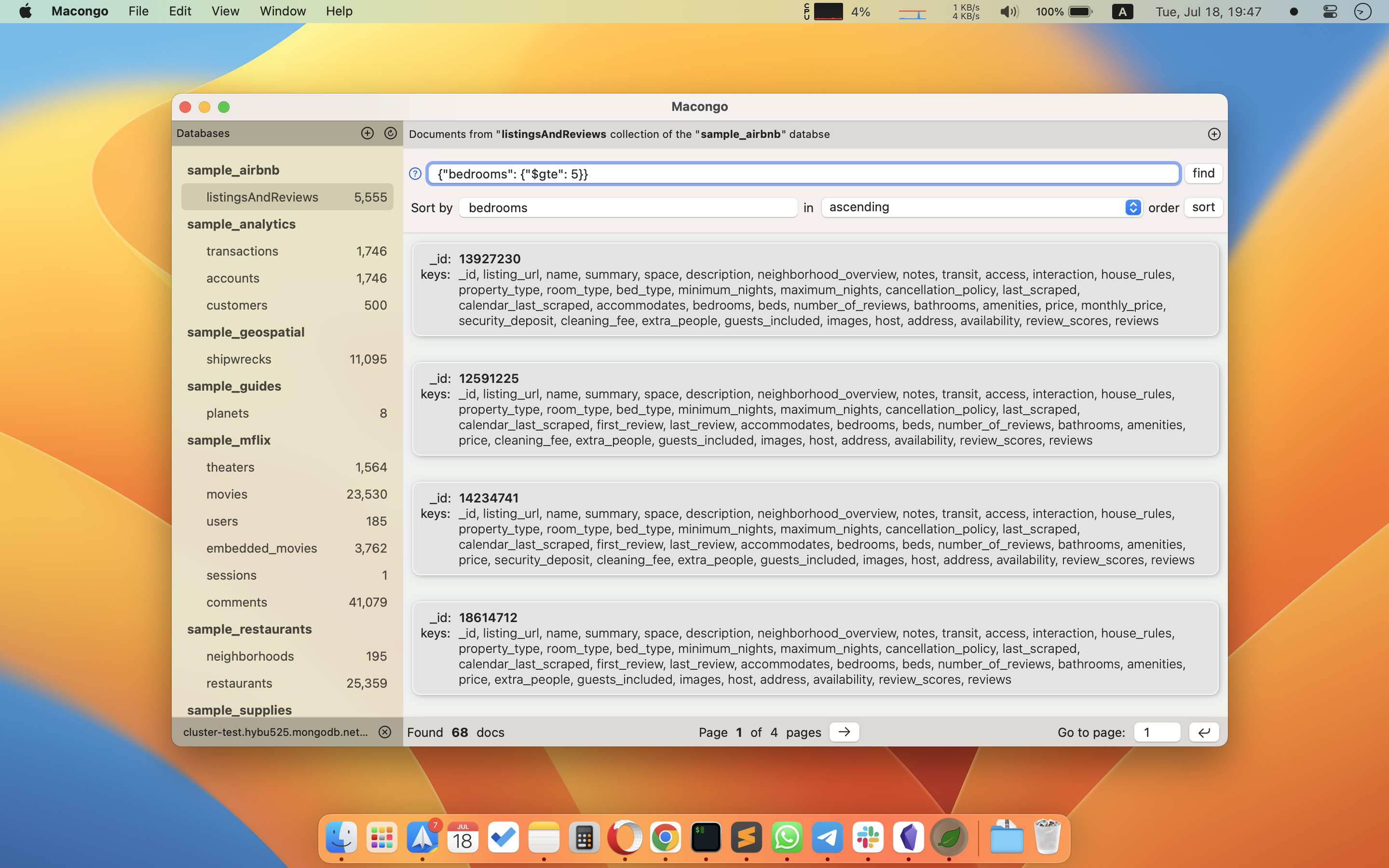The width and height of the screenshot is (1389, 868).
Task: Click the volume icon in the menu bar
Action: (1008, 12)
